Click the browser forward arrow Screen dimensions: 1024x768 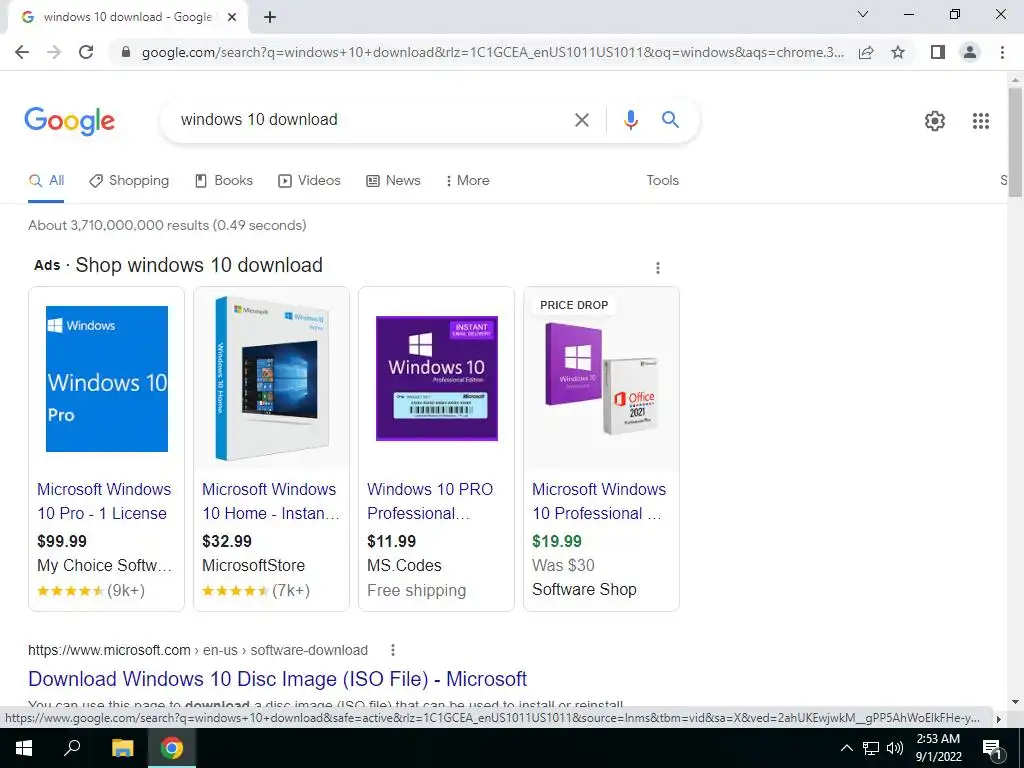click(x=54, y=52)
